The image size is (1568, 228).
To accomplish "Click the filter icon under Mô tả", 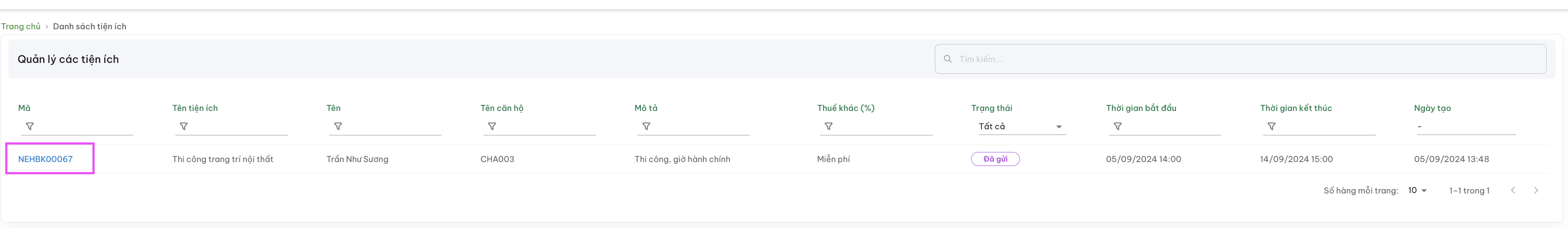I will [x=647, y=126].
